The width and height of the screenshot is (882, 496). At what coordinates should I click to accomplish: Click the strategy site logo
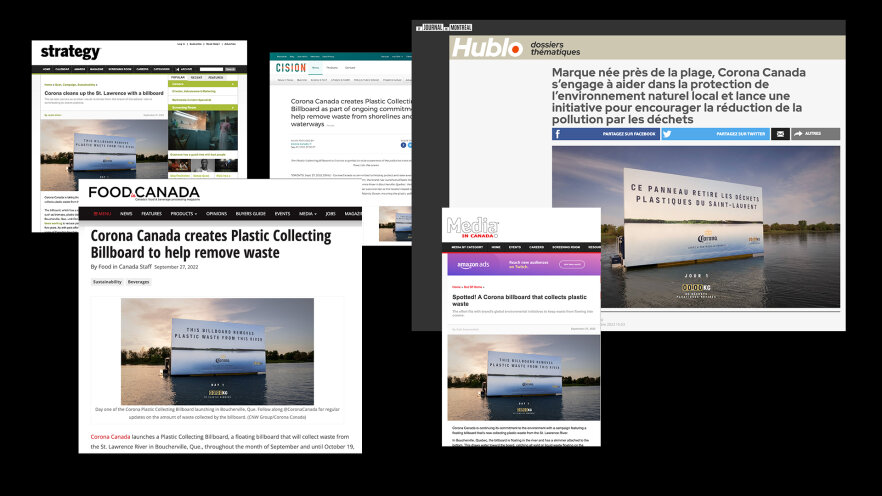tap(70, 52)
